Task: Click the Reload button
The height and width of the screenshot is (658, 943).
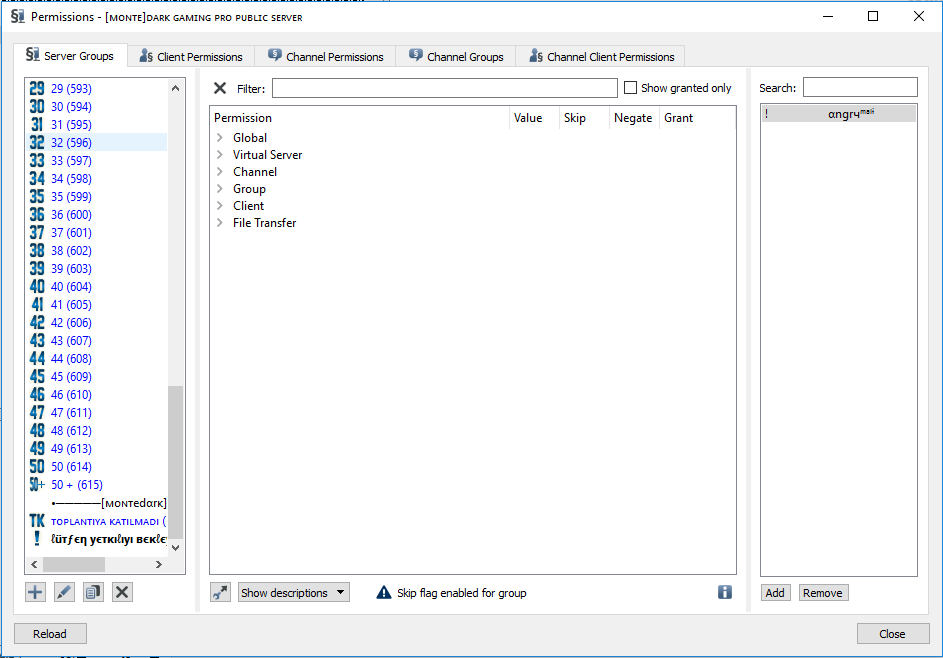Action: pos(51,634)
